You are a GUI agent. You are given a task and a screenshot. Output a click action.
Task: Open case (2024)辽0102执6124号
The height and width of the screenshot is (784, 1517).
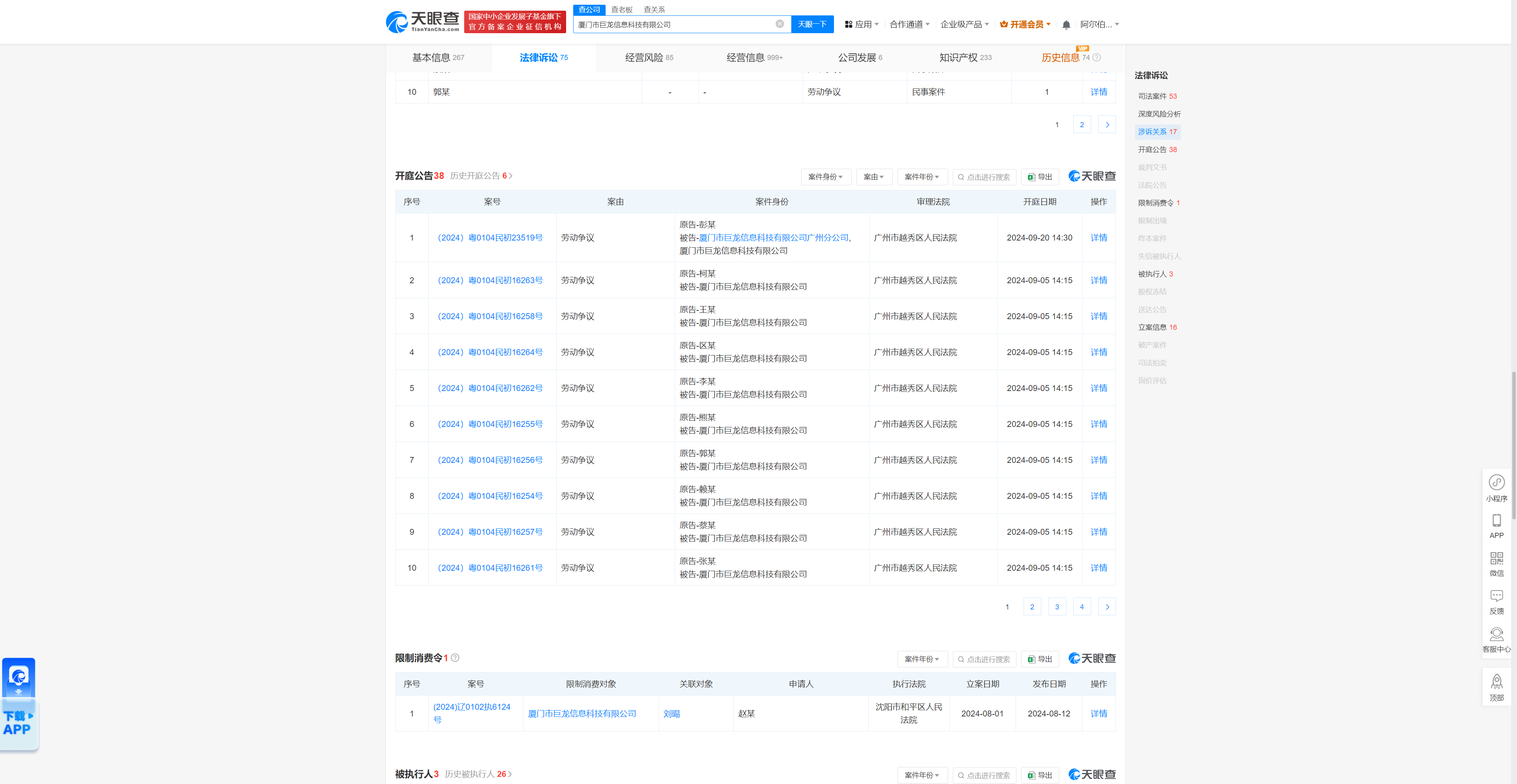pos(472,713)
